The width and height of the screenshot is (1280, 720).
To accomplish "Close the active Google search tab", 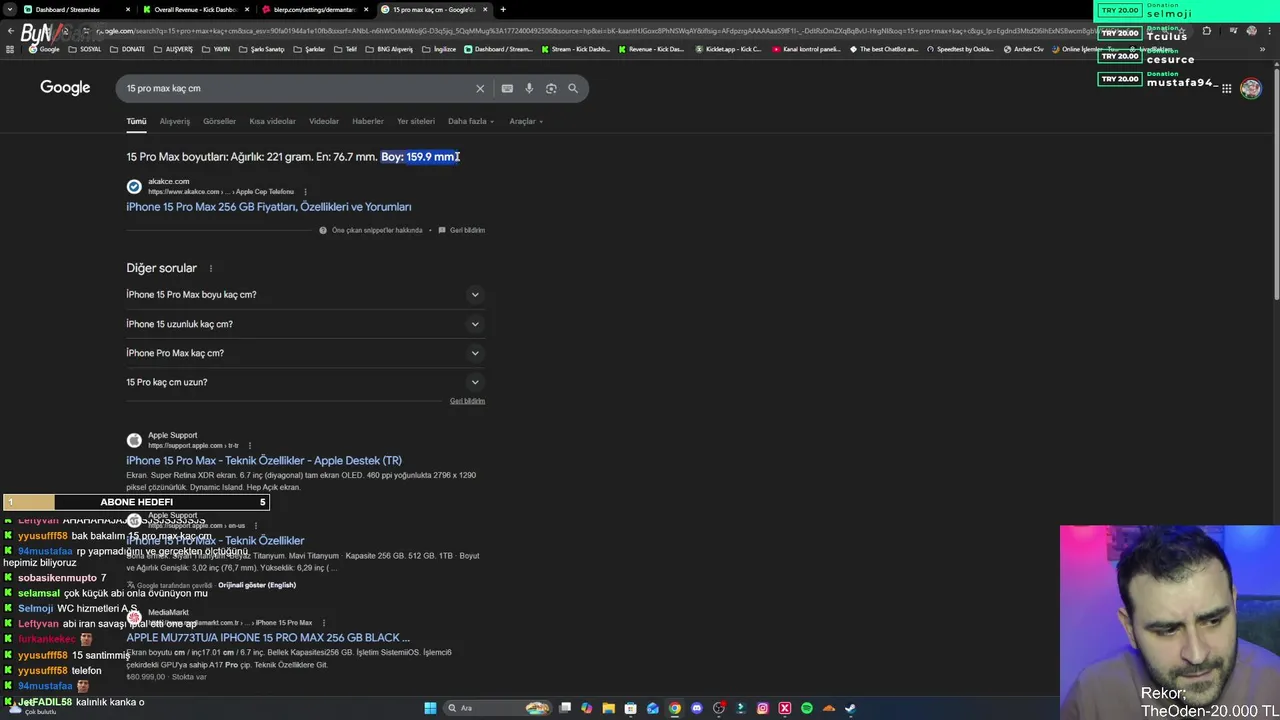I will pos(486,9).
